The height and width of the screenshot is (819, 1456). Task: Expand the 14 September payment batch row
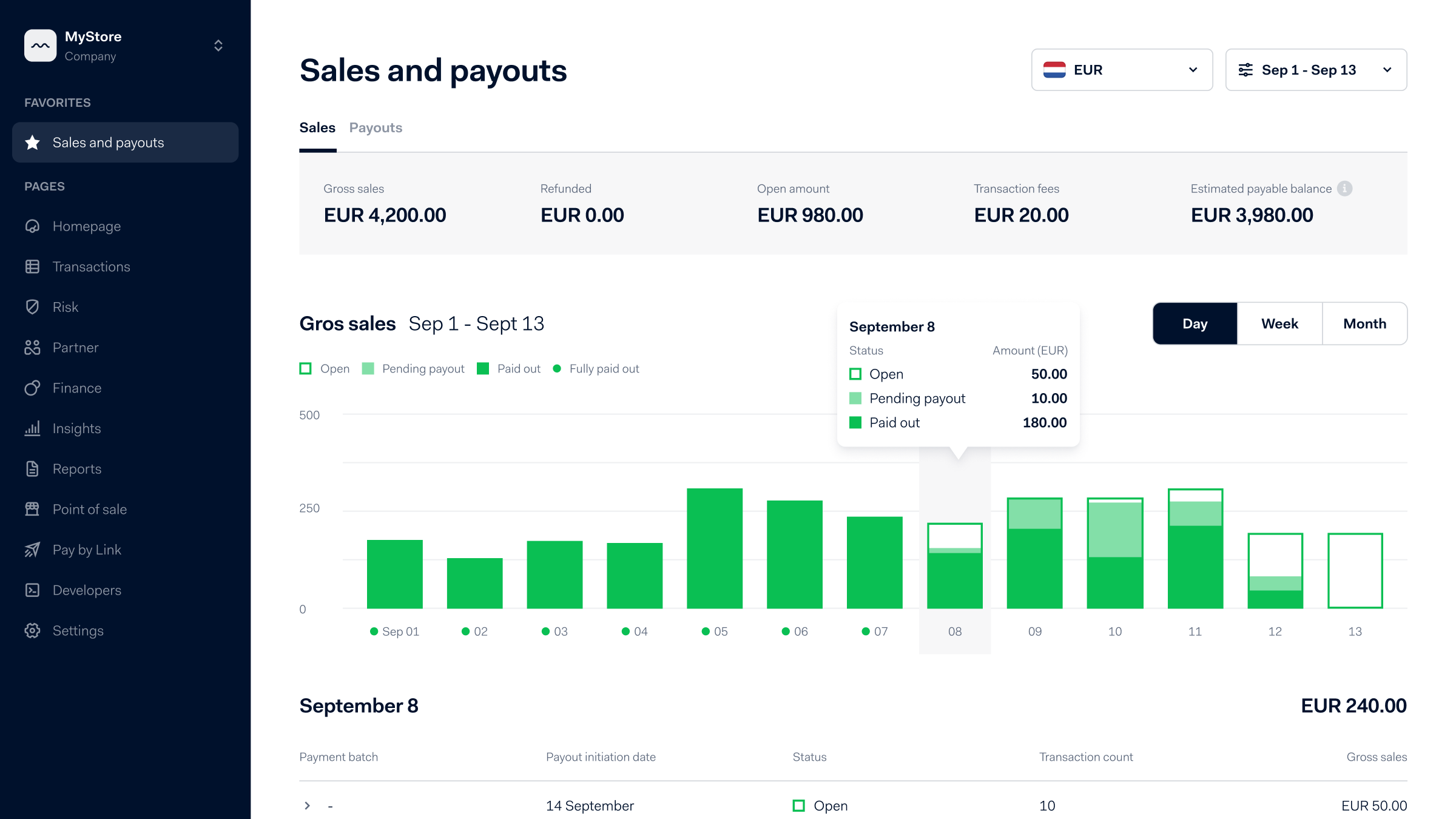click(x=308, y=806)
